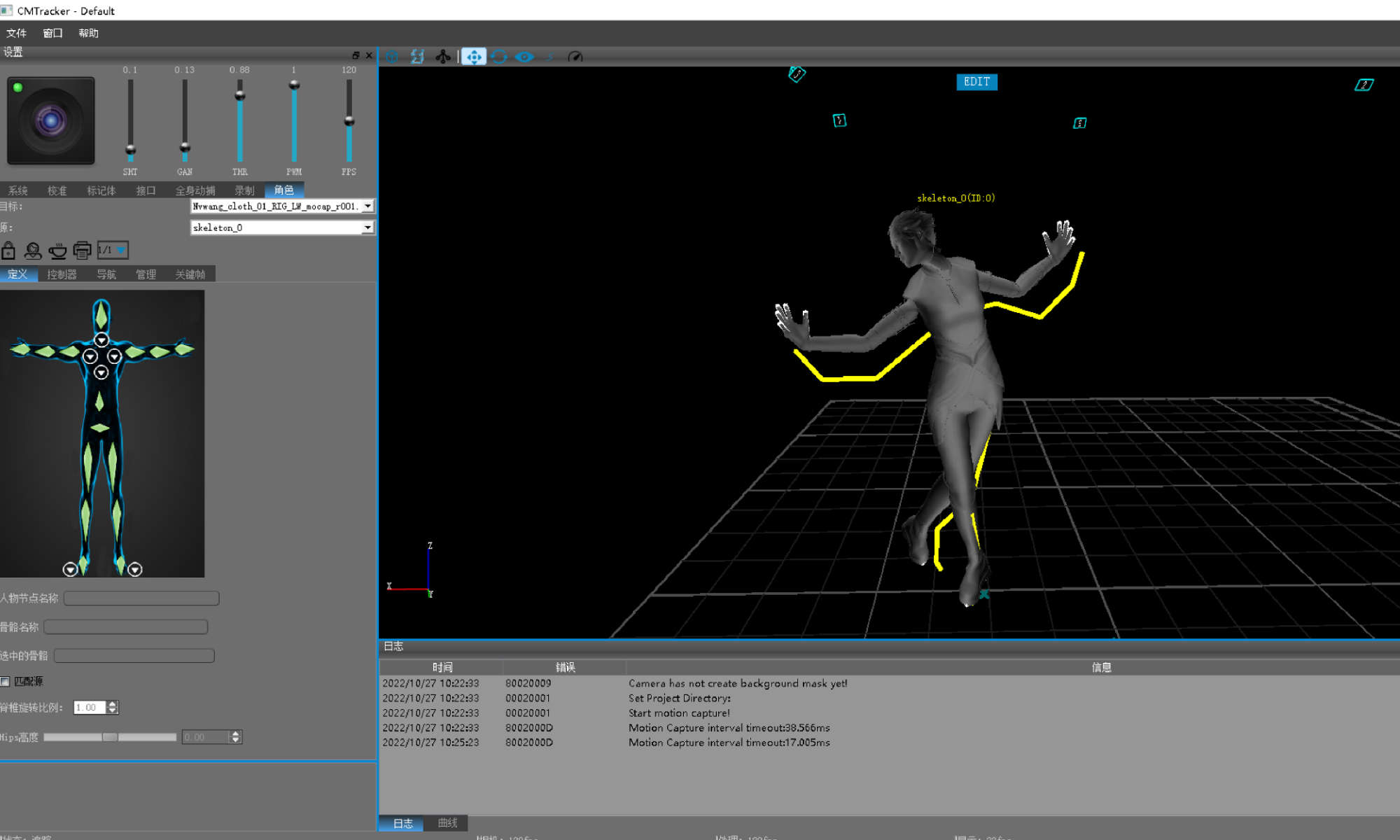Click the printer icon
1400x840 pixels.
pos(82,250)
